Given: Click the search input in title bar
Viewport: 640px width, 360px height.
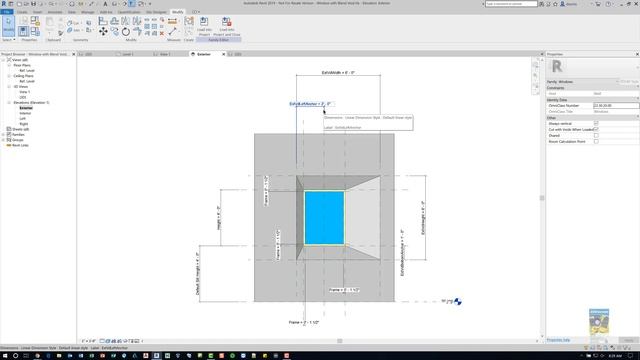Looking at the screenshot, I should tap(511, 4).
